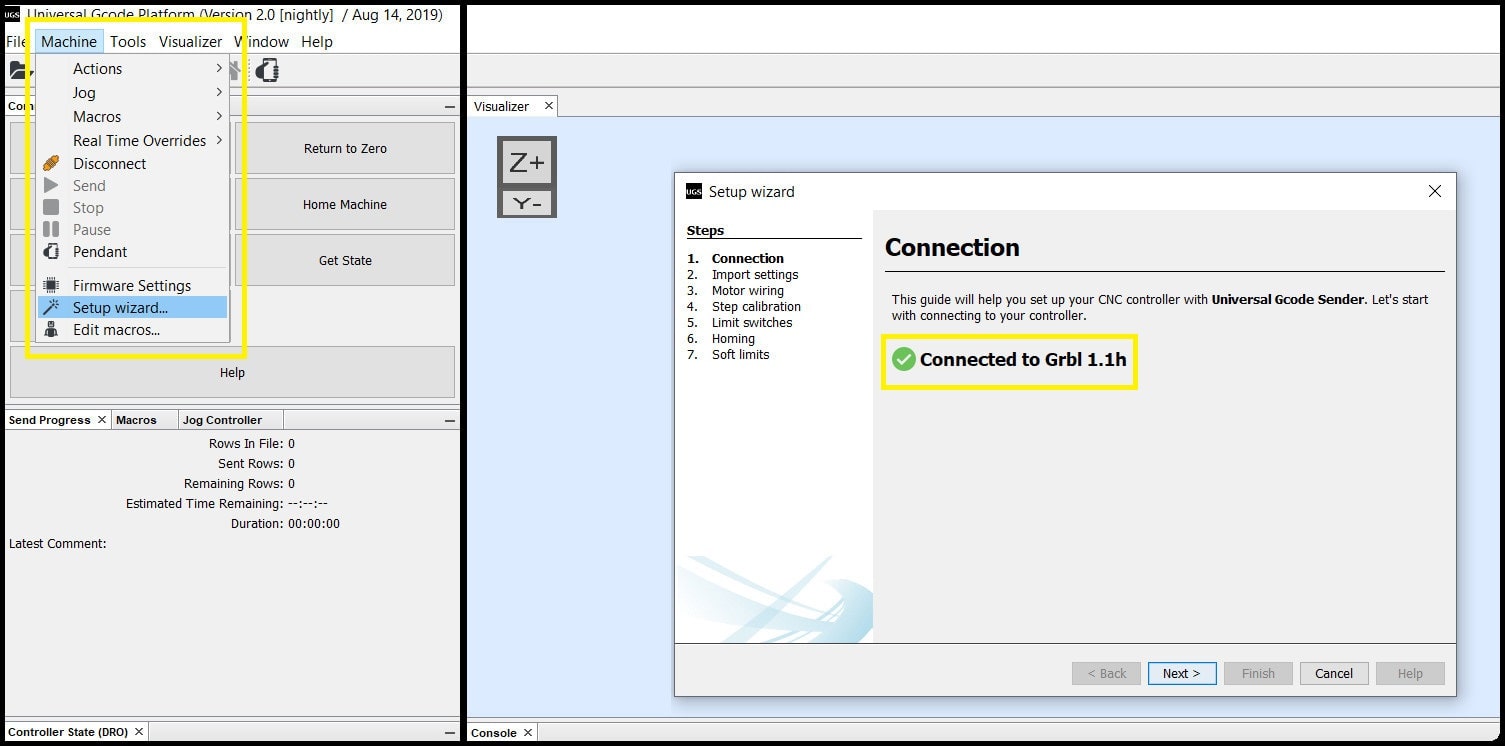This screenshot has height=746, width=1505.
Task: Click the 'Duration: 00:00:00' readout
Action: coord(285,524)
